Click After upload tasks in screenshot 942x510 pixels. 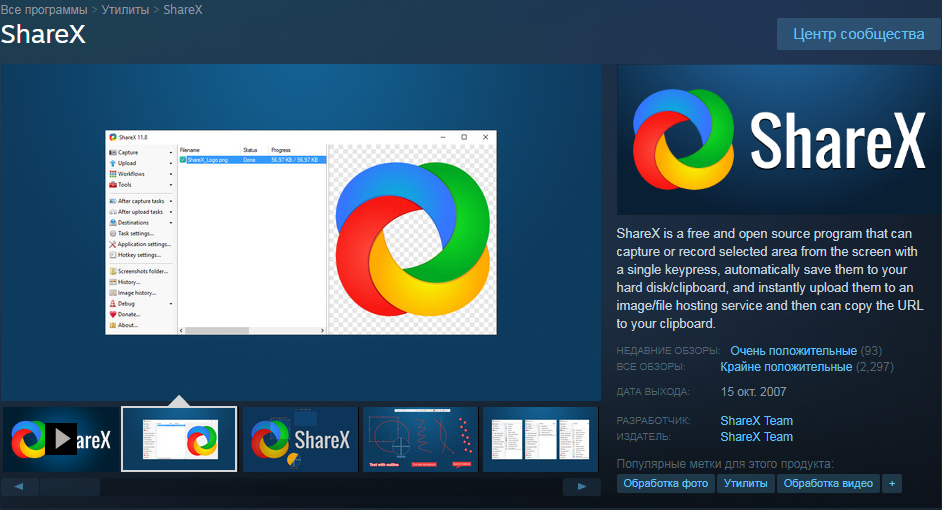pyautogui.click(x=141, y=212)
